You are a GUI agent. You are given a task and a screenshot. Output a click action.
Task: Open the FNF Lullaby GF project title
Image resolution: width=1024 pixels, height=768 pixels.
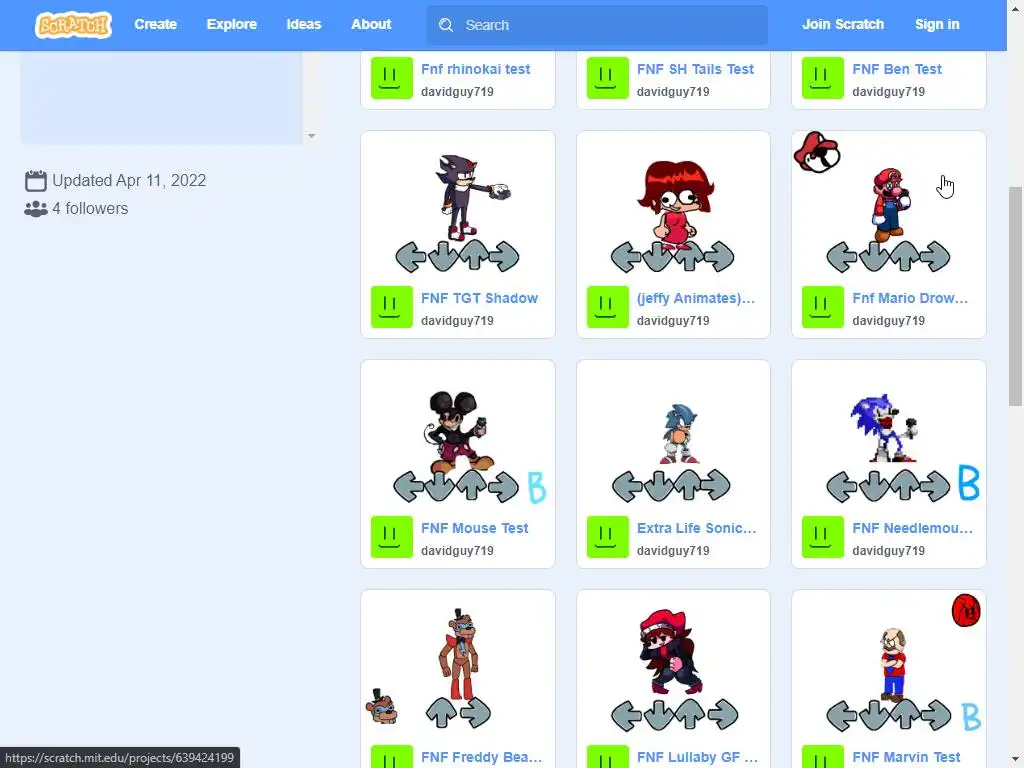click(x=697, y=757)
